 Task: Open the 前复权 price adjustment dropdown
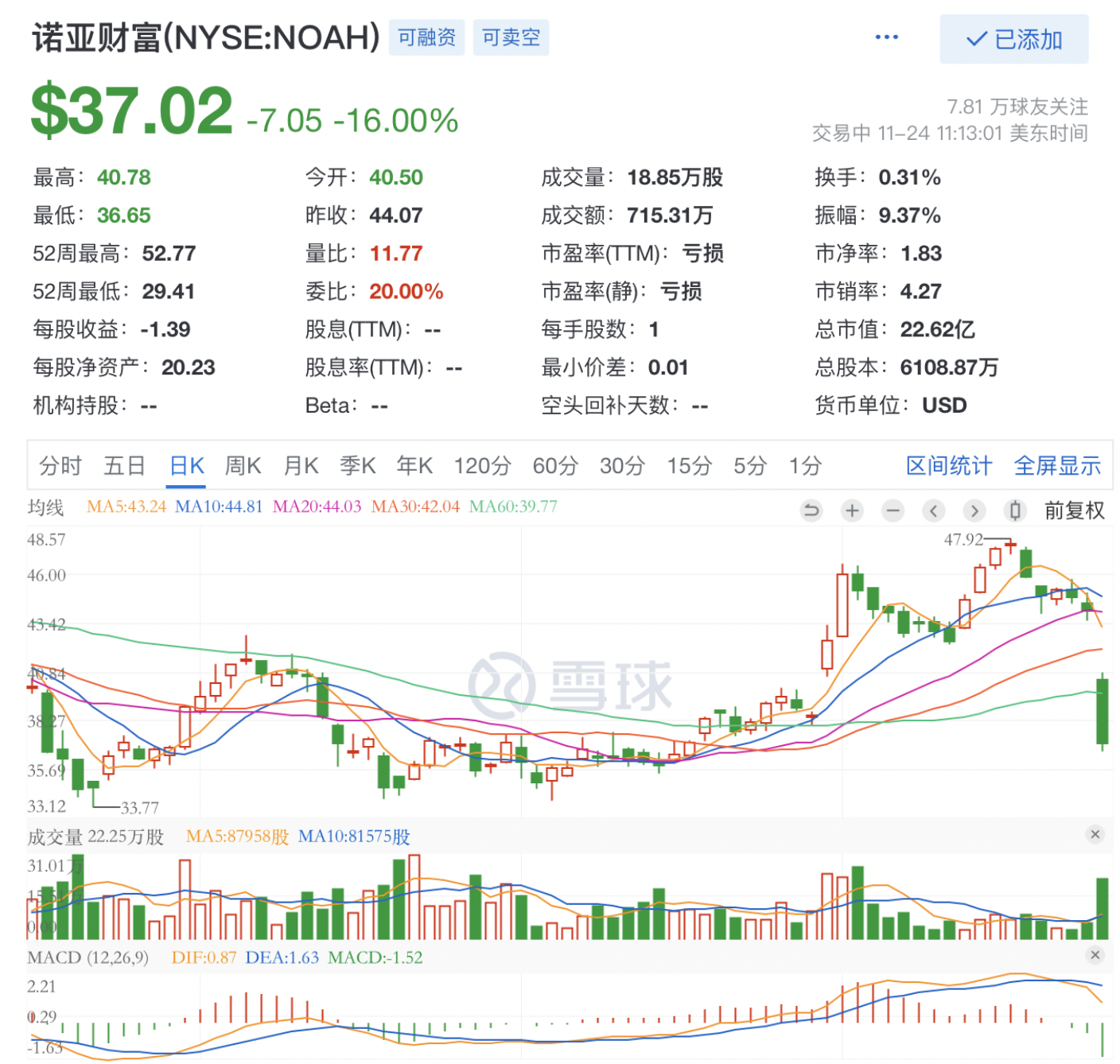[x=1074, y=511]
